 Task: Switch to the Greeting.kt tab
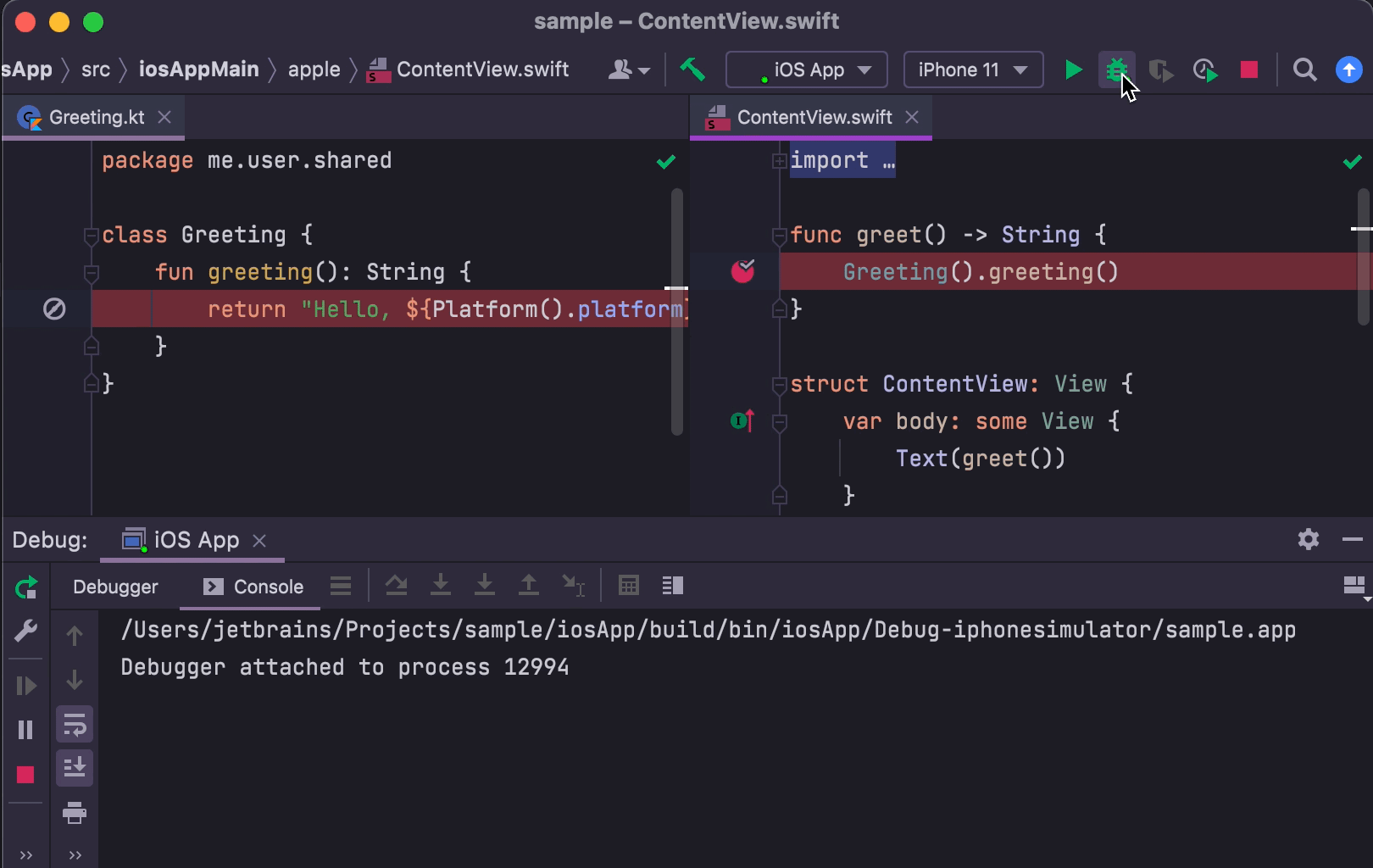pyautogui.click(x=96, y=117)
